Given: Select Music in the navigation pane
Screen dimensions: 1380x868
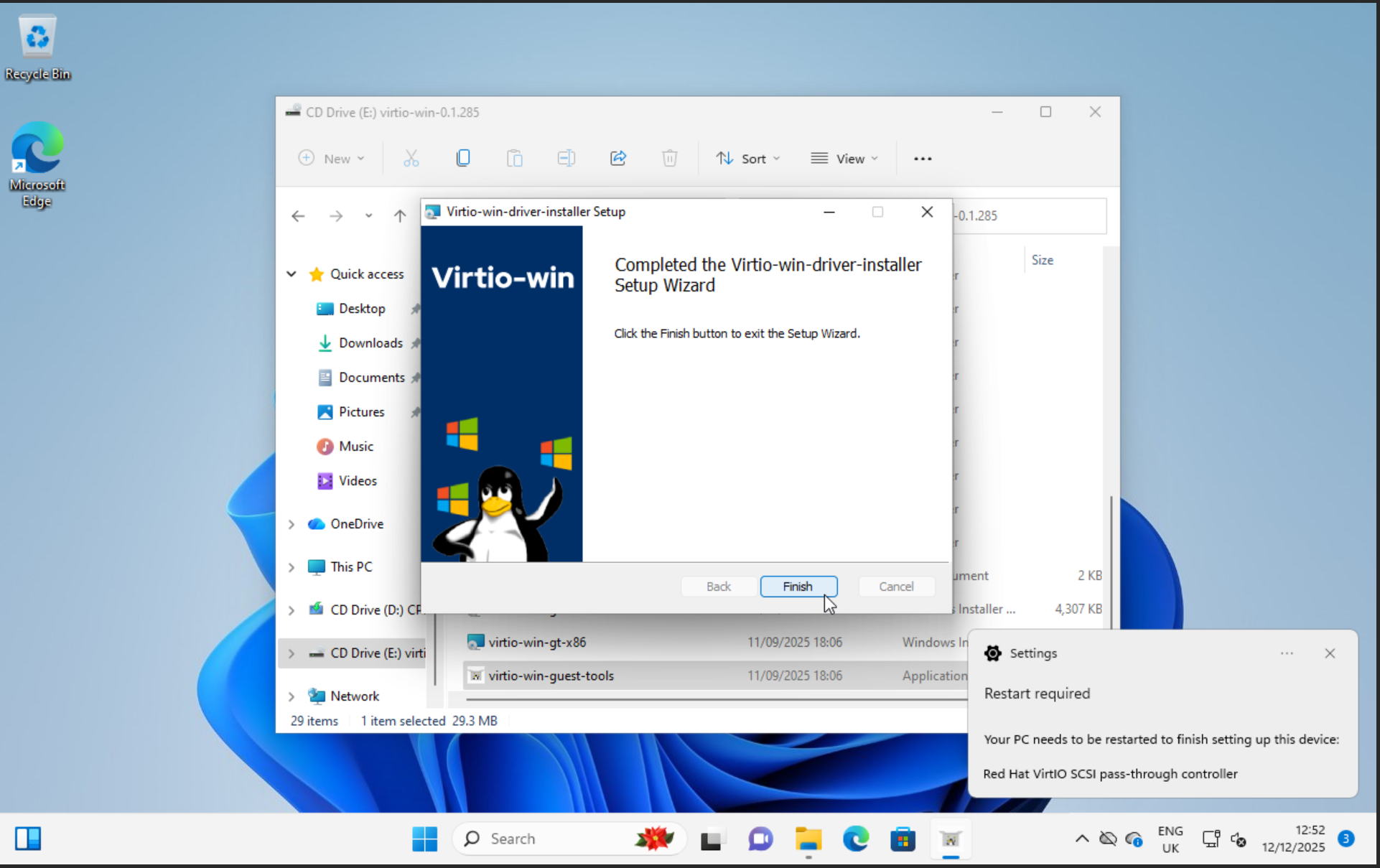Looking at the screenshot, I should (x=356, y=447).
